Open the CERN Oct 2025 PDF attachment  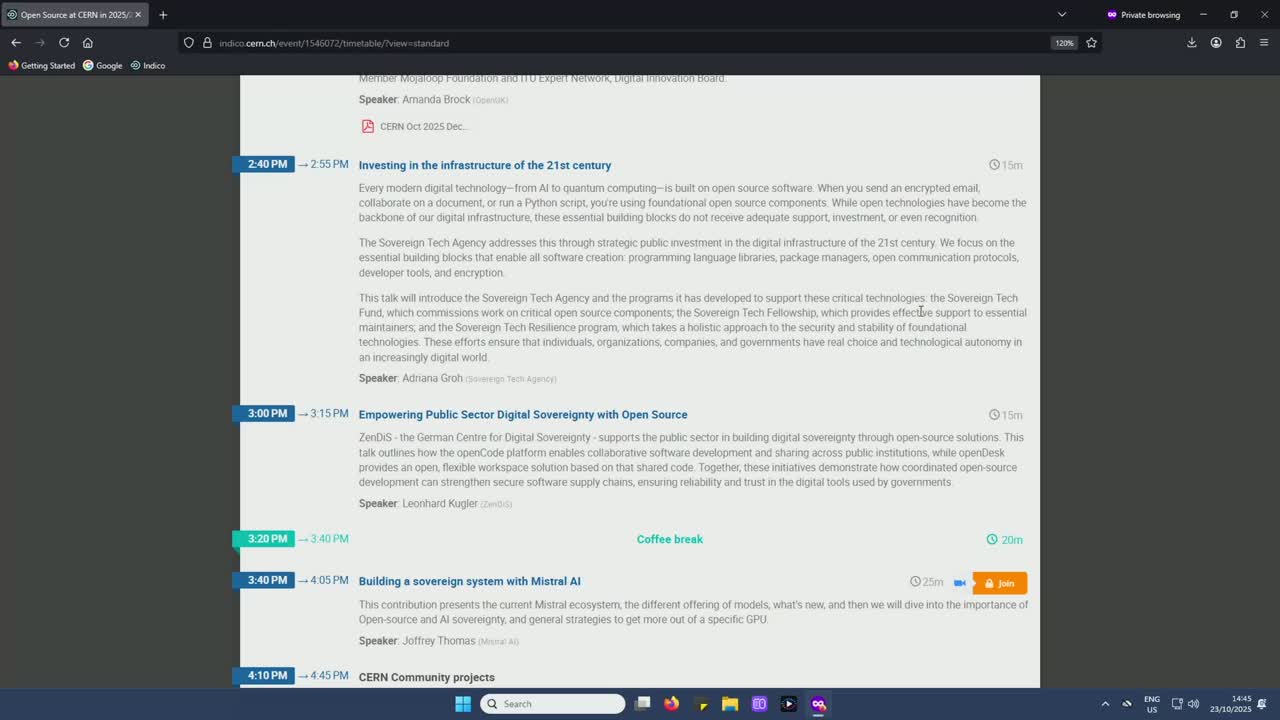coord(415,126)
